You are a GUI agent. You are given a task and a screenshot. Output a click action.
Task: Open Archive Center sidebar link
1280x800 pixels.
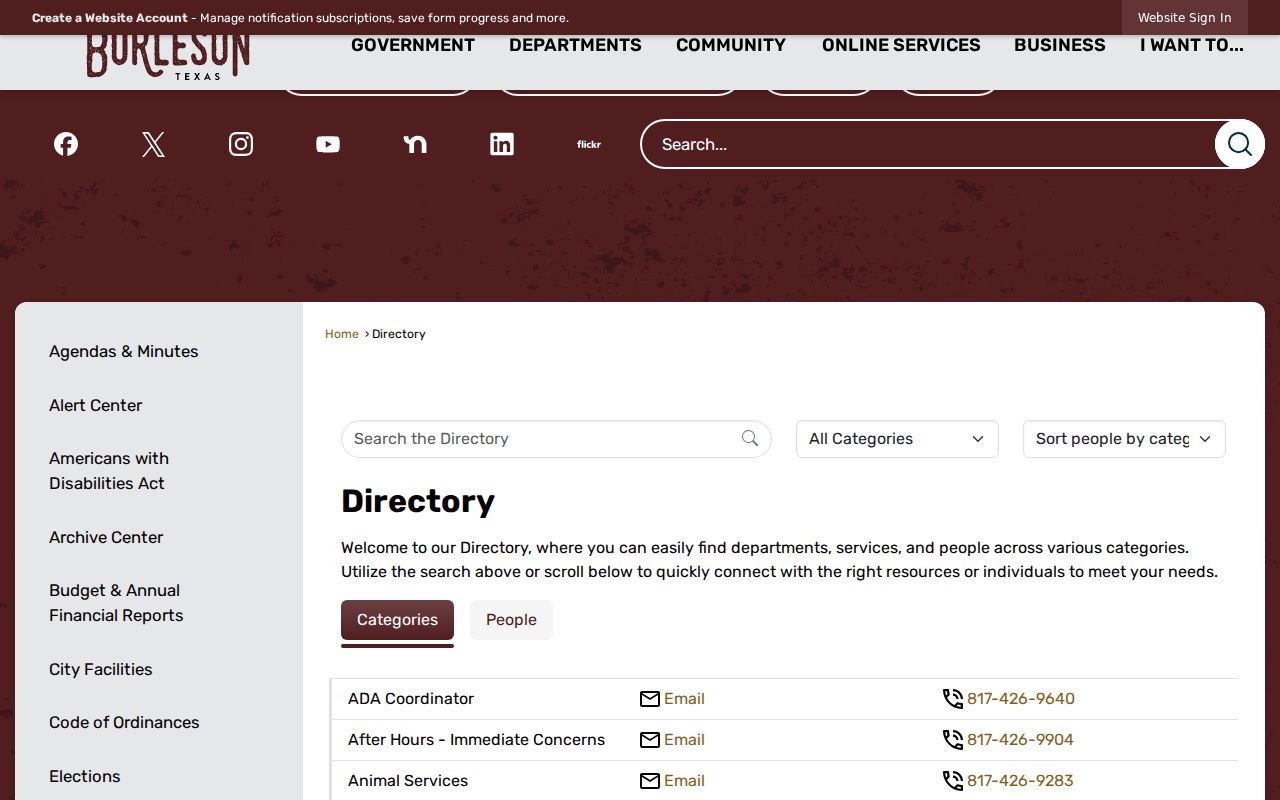pos(106,538)
